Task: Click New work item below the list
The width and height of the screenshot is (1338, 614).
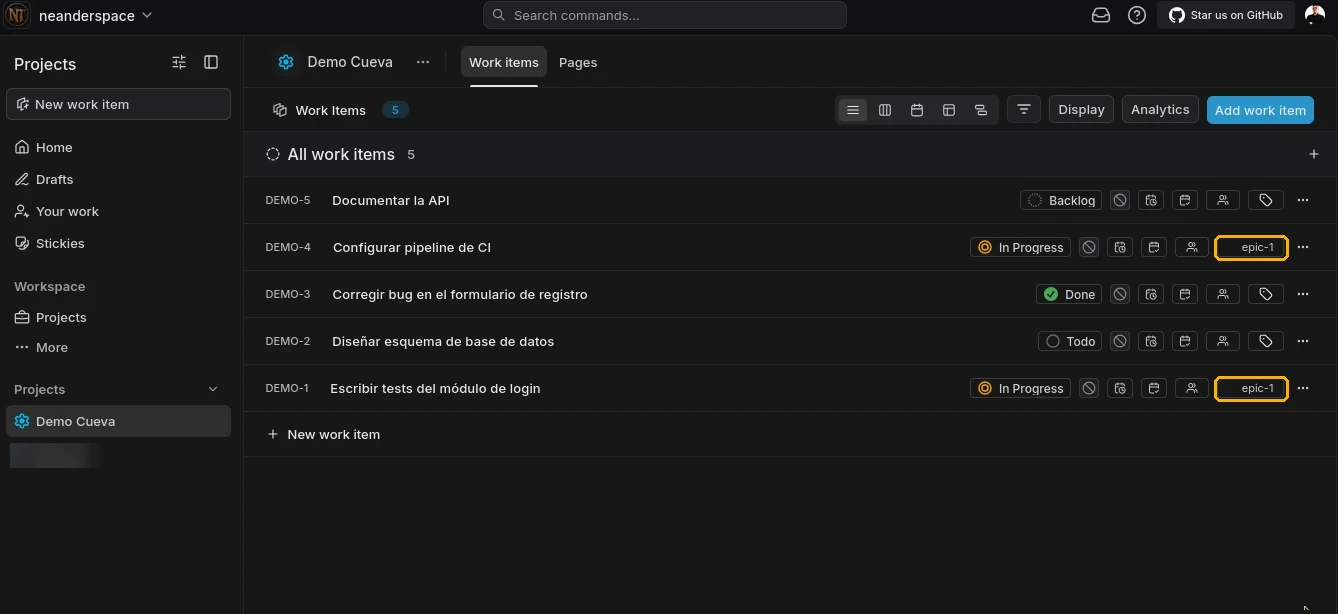Action: [x=324, y=434]
